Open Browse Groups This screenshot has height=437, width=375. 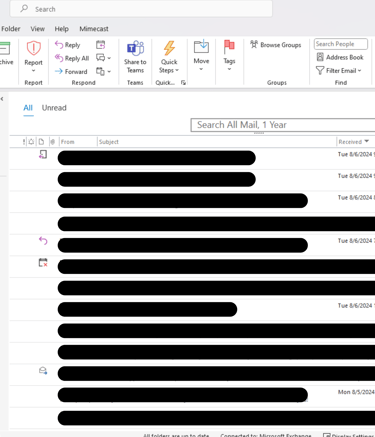[x=276, y=45]
